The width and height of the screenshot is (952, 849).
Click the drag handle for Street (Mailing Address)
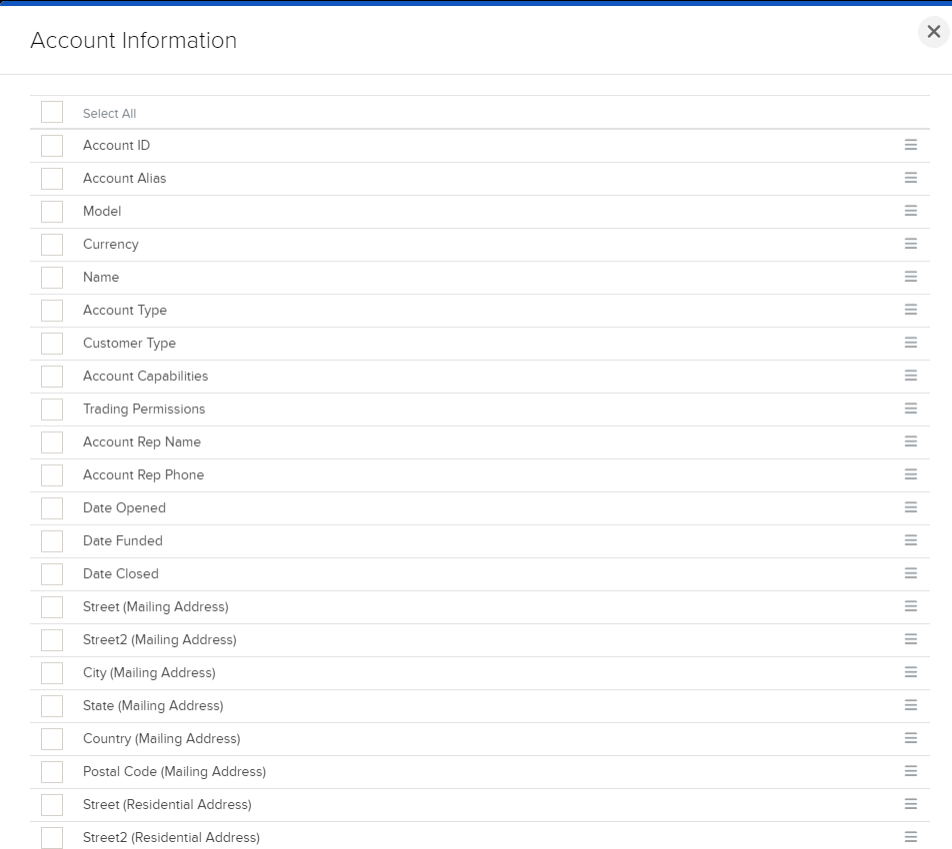click(911, 606)
